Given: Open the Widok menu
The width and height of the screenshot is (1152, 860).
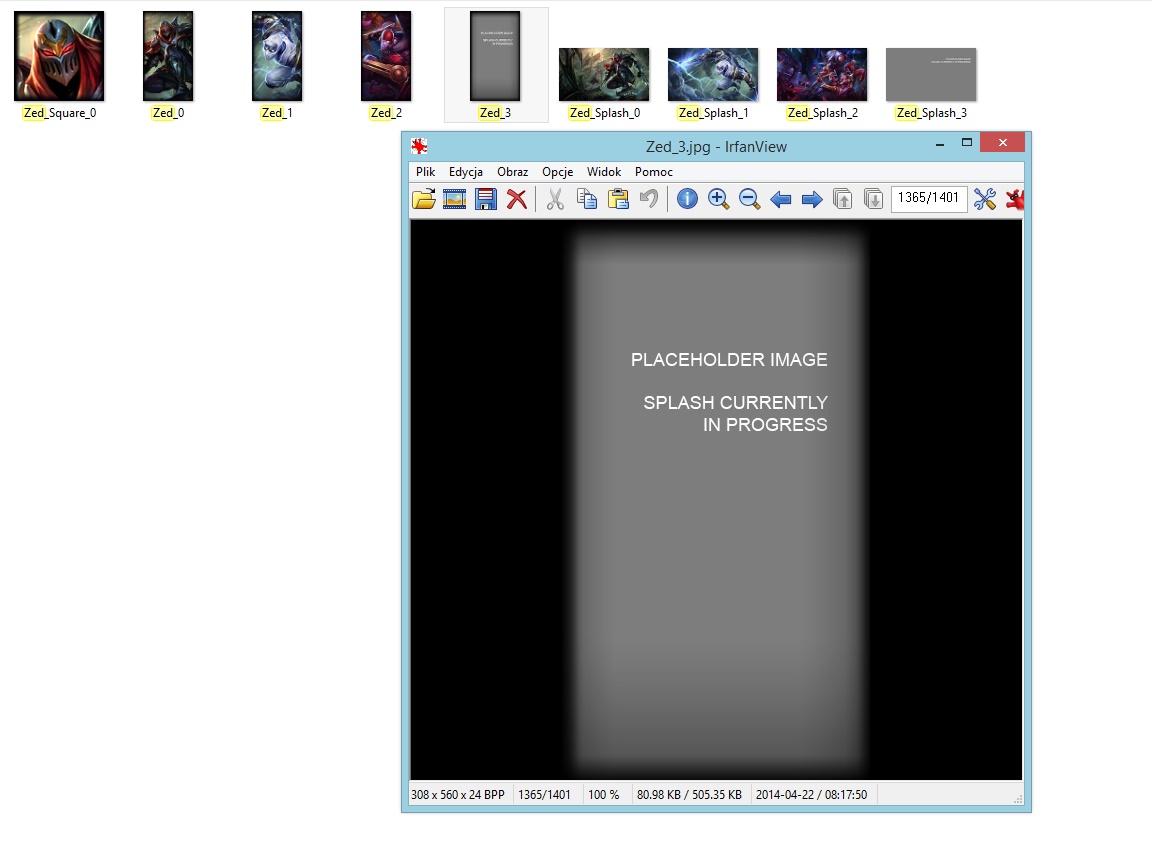Looking at the screenshot, I should tap(604, 172).
